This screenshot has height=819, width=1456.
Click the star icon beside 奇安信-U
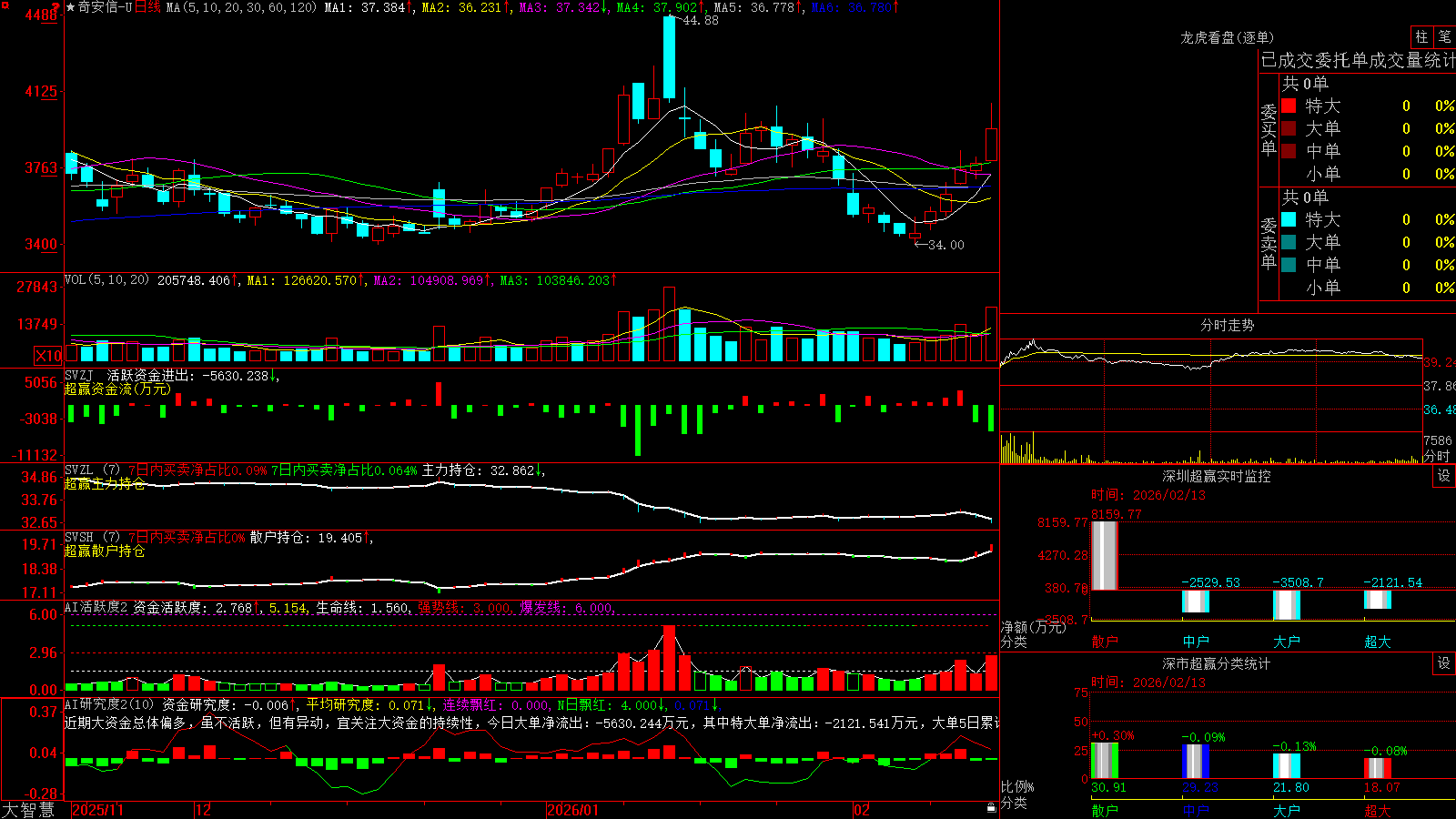coord(71,7)
